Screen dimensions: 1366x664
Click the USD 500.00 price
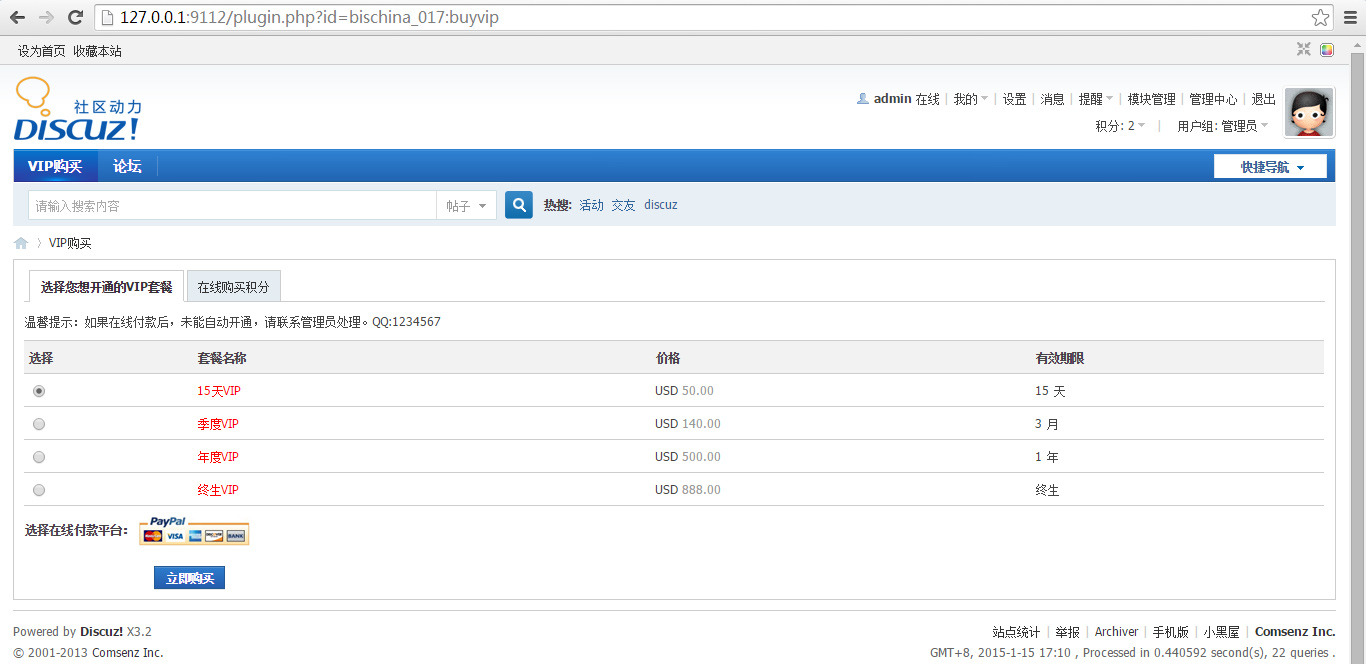pos(688,457)
